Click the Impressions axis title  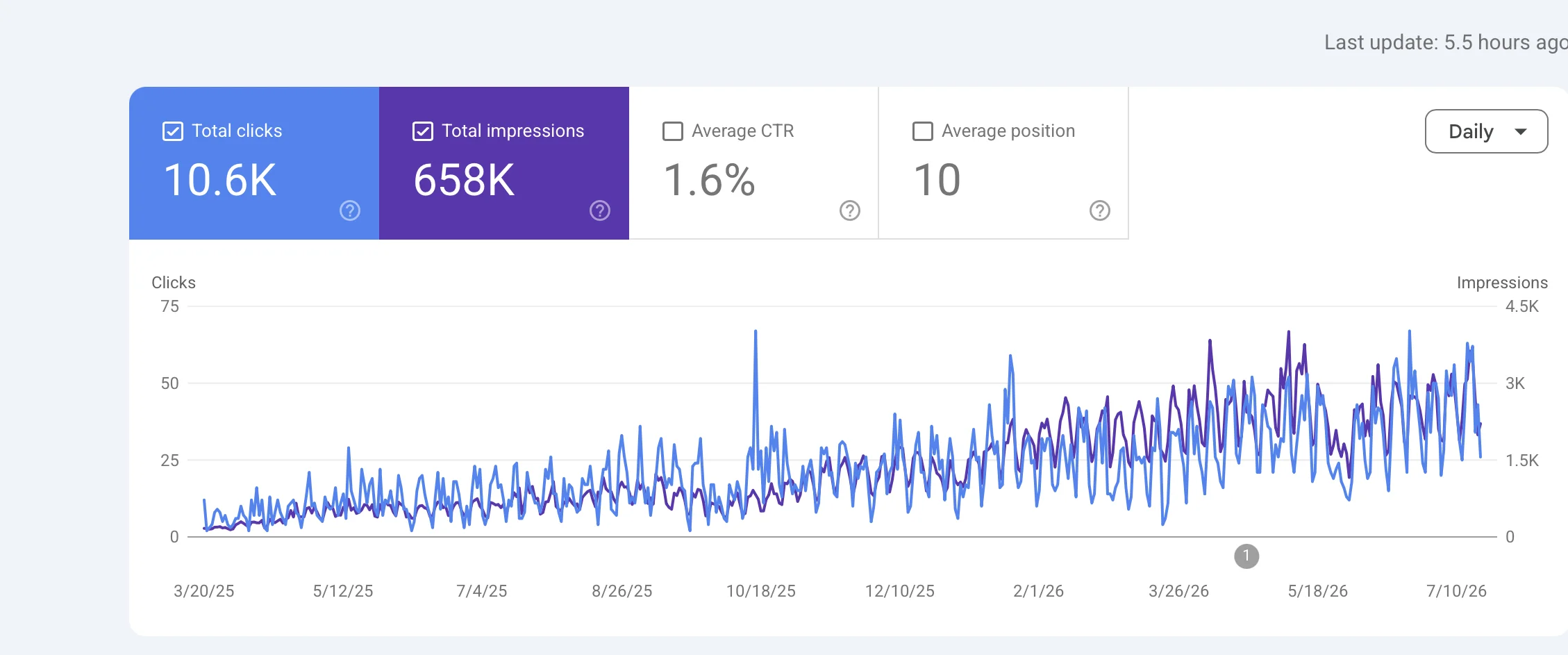tap(1502, 283)
